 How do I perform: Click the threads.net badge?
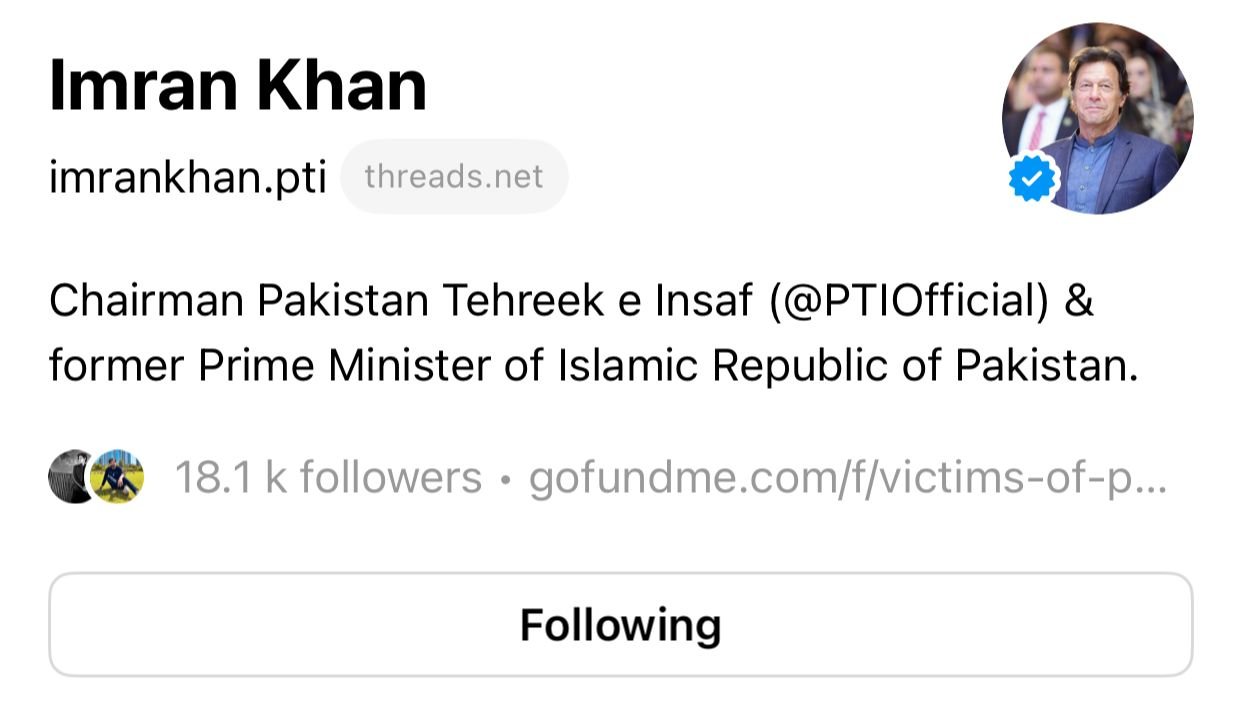[x=454, y=177]
